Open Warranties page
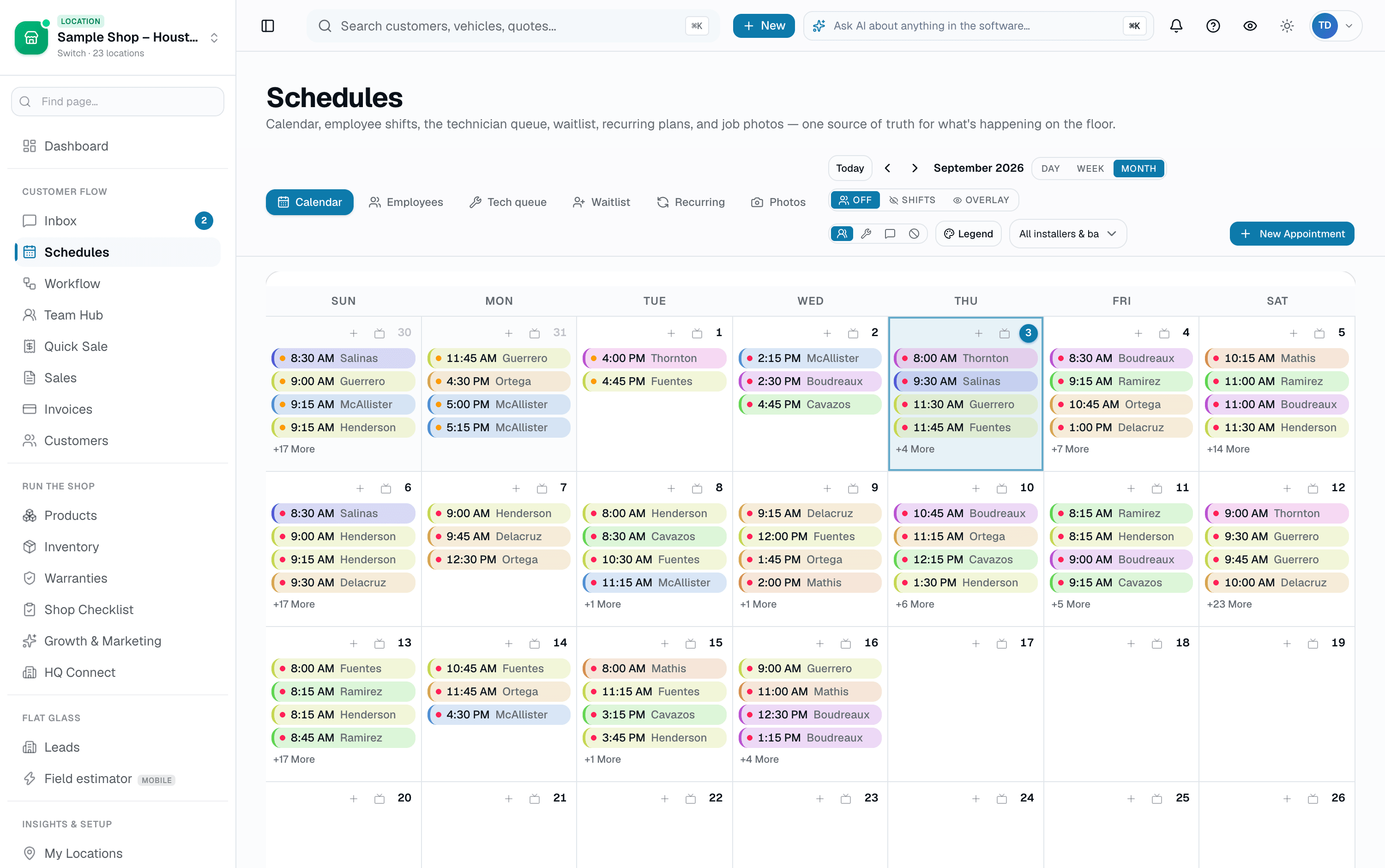 pos(118,578)
